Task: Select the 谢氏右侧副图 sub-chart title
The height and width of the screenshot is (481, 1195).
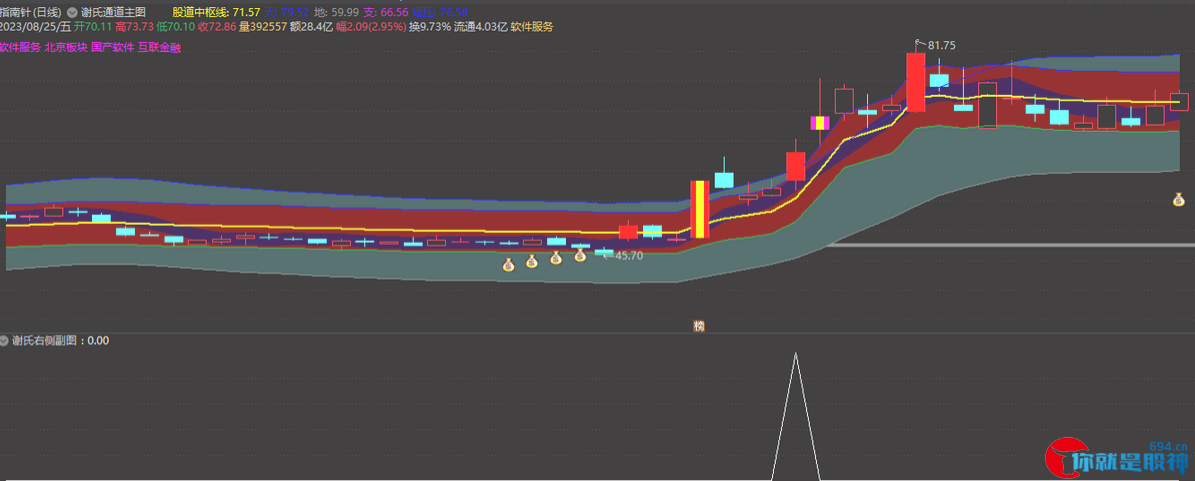Action: point(46,341)
